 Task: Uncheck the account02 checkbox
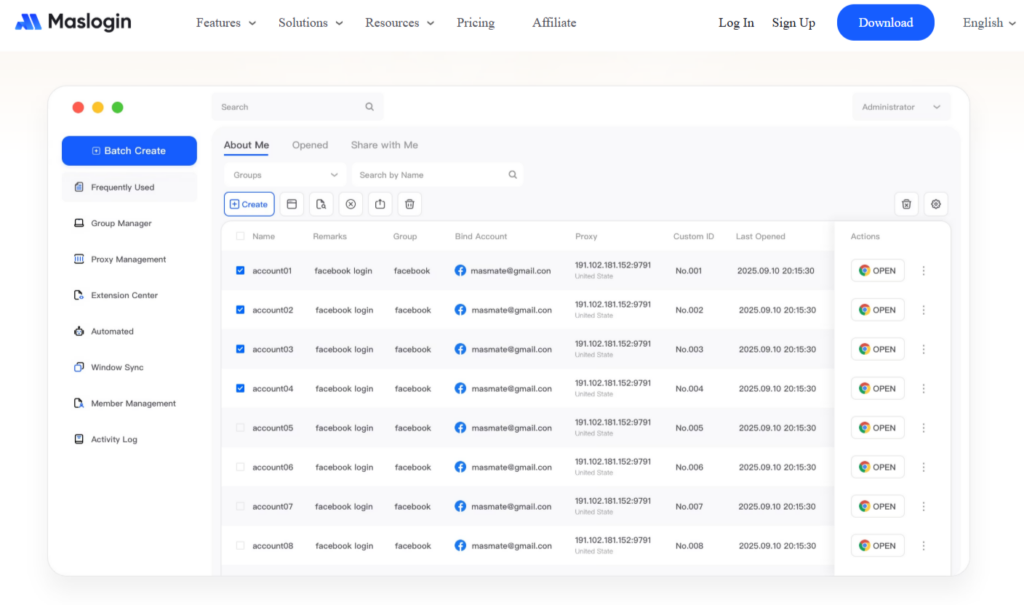(x=240, y=310)
